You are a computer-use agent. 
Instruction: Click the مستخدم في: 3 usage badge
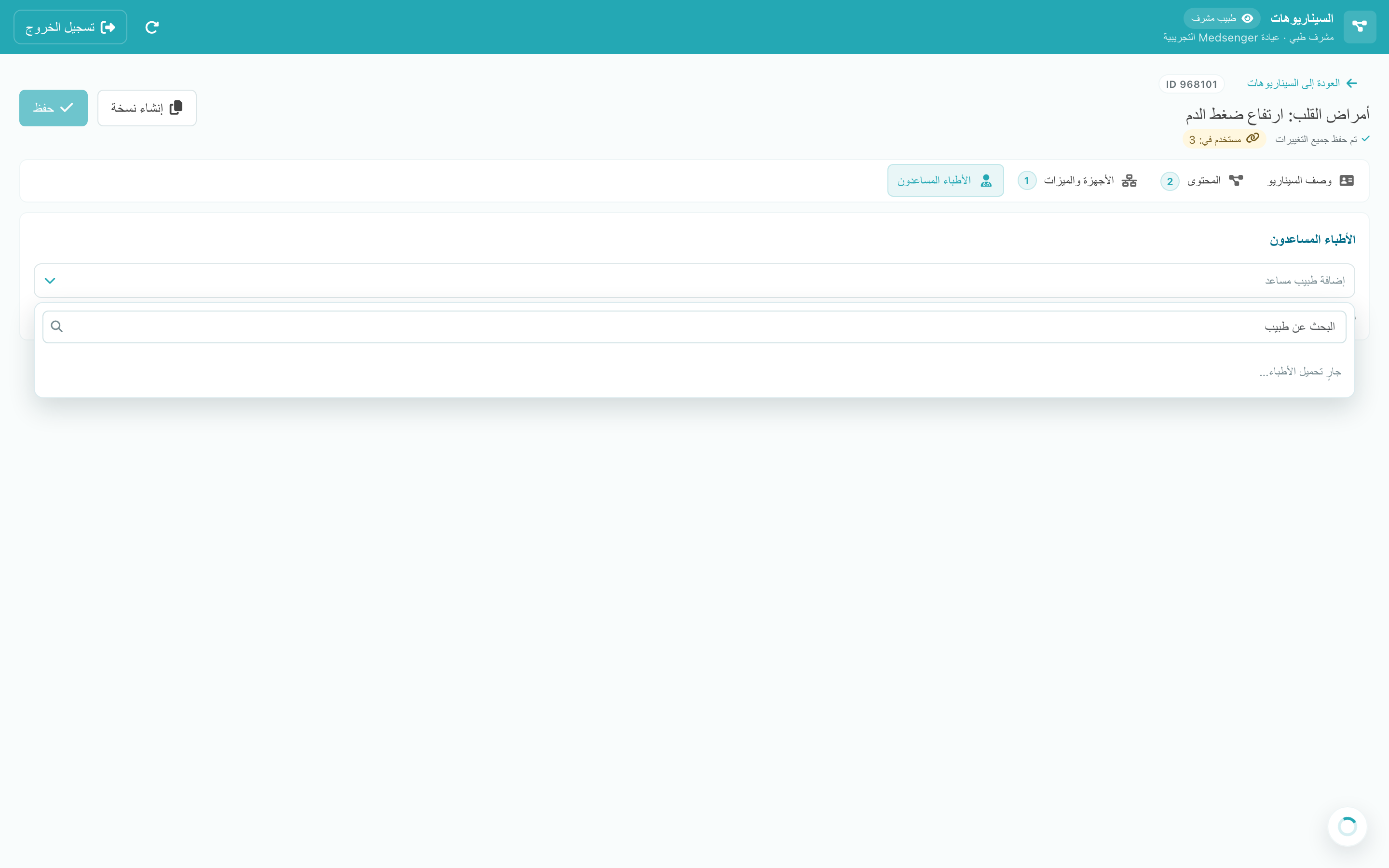pyautogui.click(x=1224, y=139)
